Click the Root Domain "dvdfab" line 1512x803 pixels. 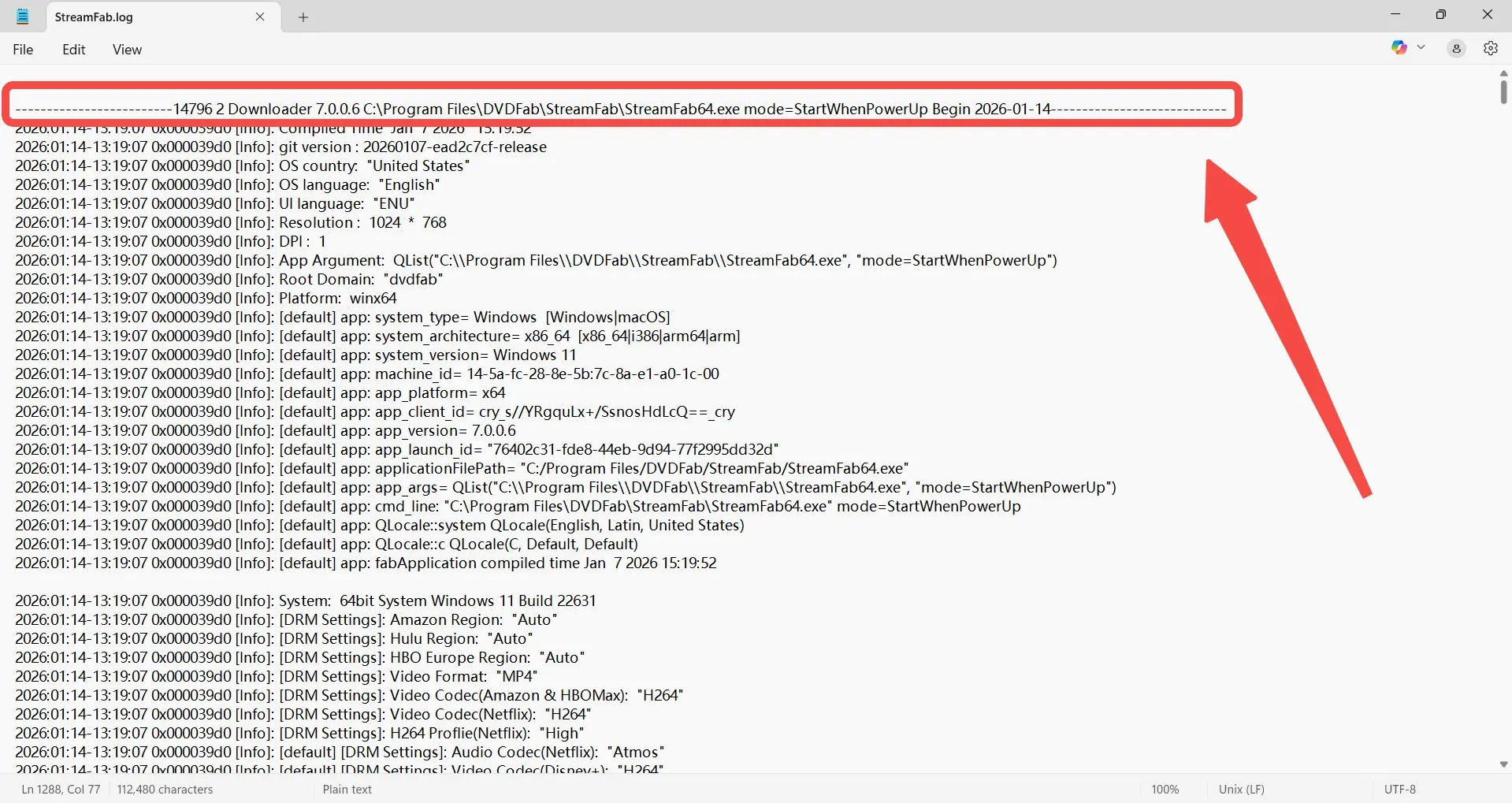pos(229,280)
